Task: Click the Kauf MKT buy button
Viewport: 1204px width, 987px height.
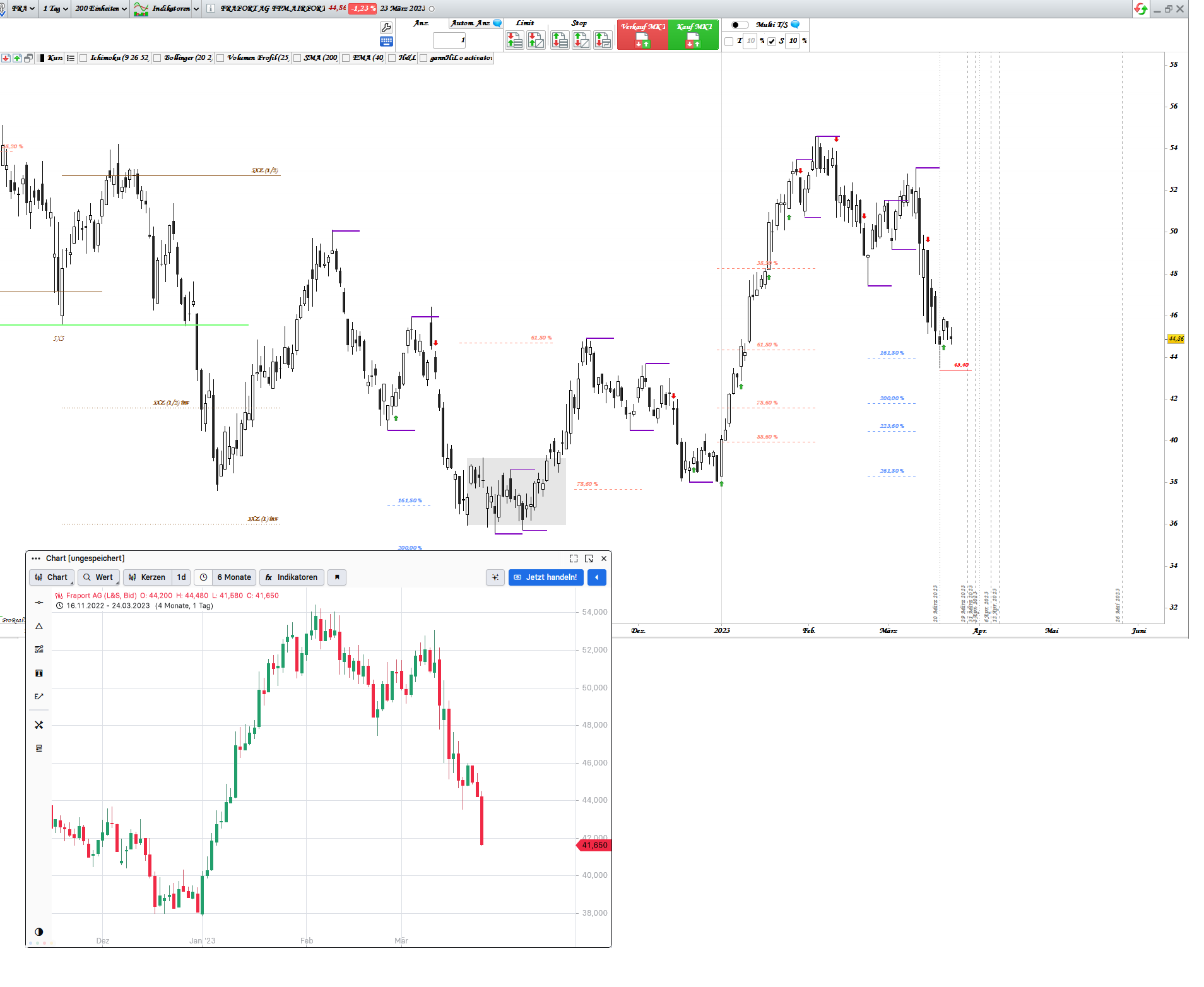Action: (x=693, y=35)
